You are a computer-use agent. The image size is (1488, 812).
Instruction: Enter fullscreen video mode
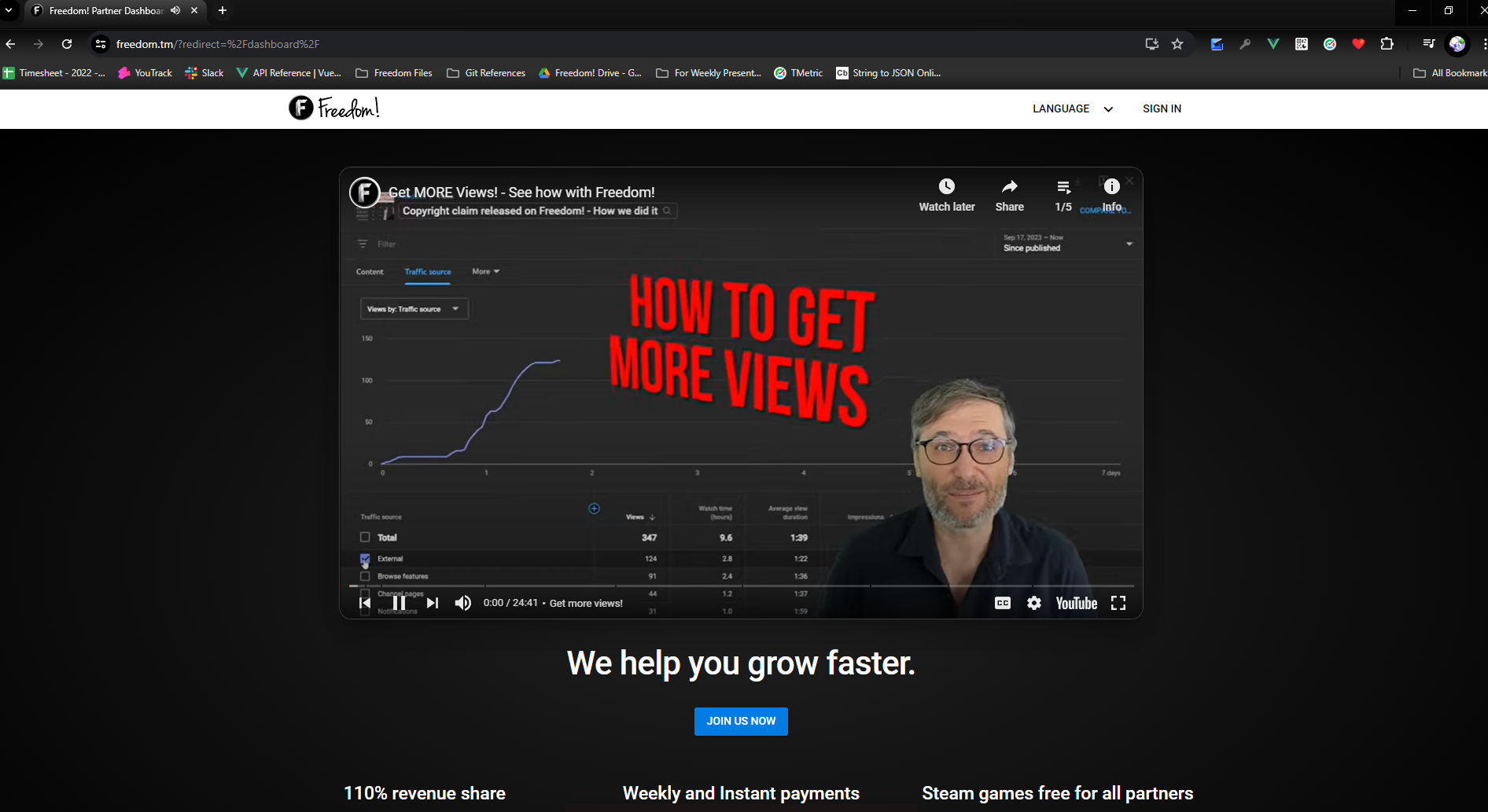(1118, 603)
